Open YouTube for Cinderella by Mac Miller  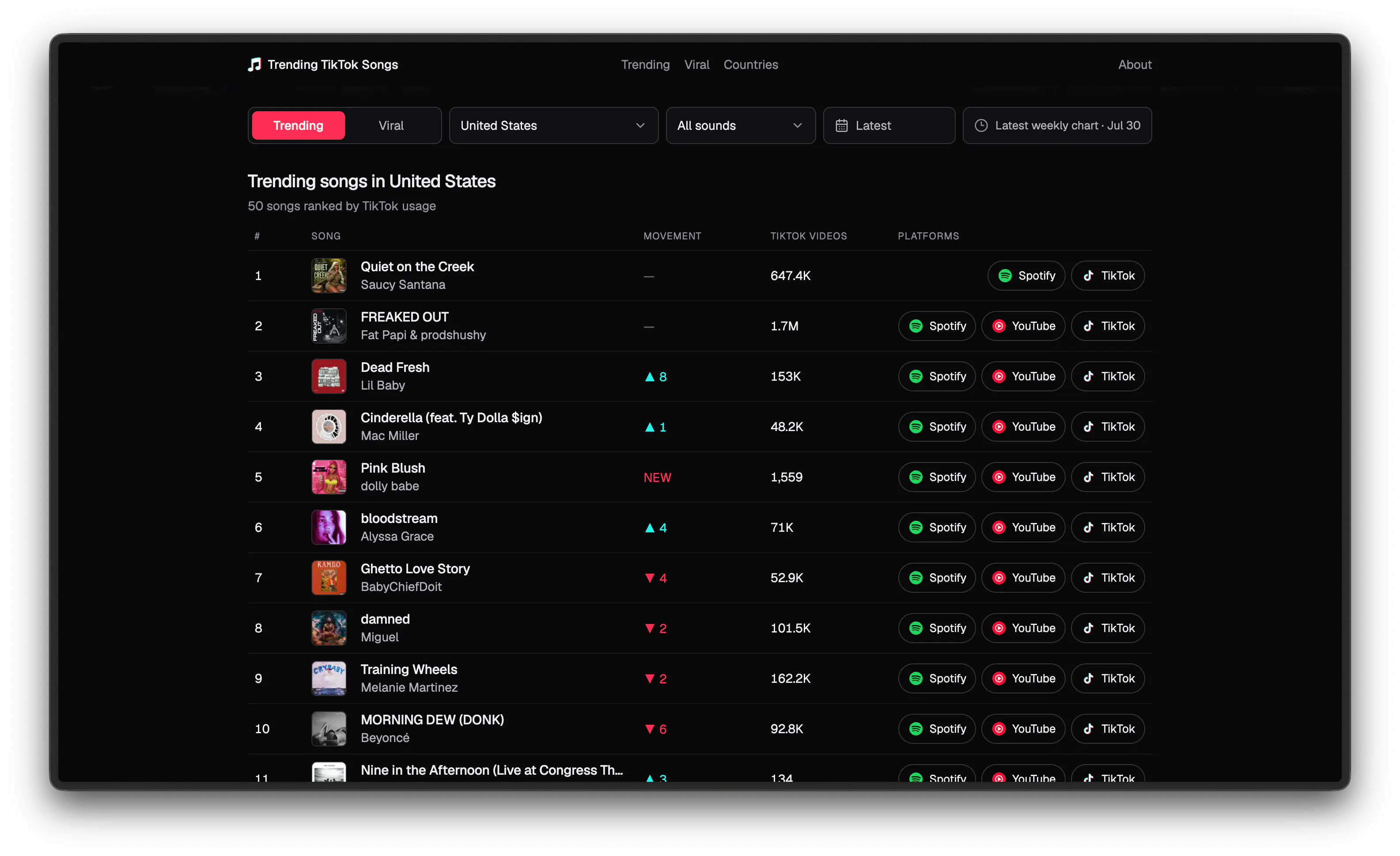1023,426
